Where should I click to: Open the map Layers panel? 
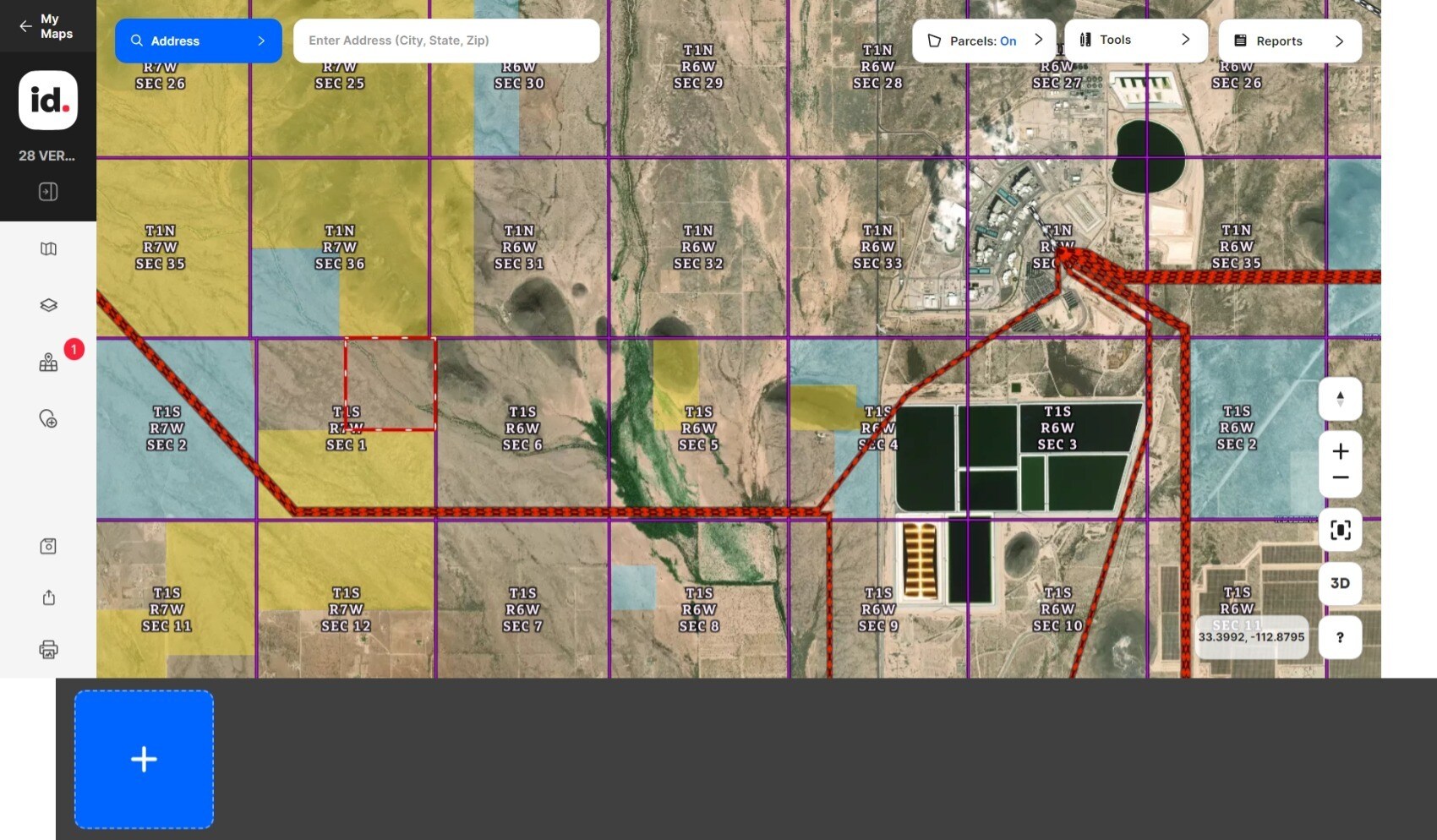pos(48,304)
